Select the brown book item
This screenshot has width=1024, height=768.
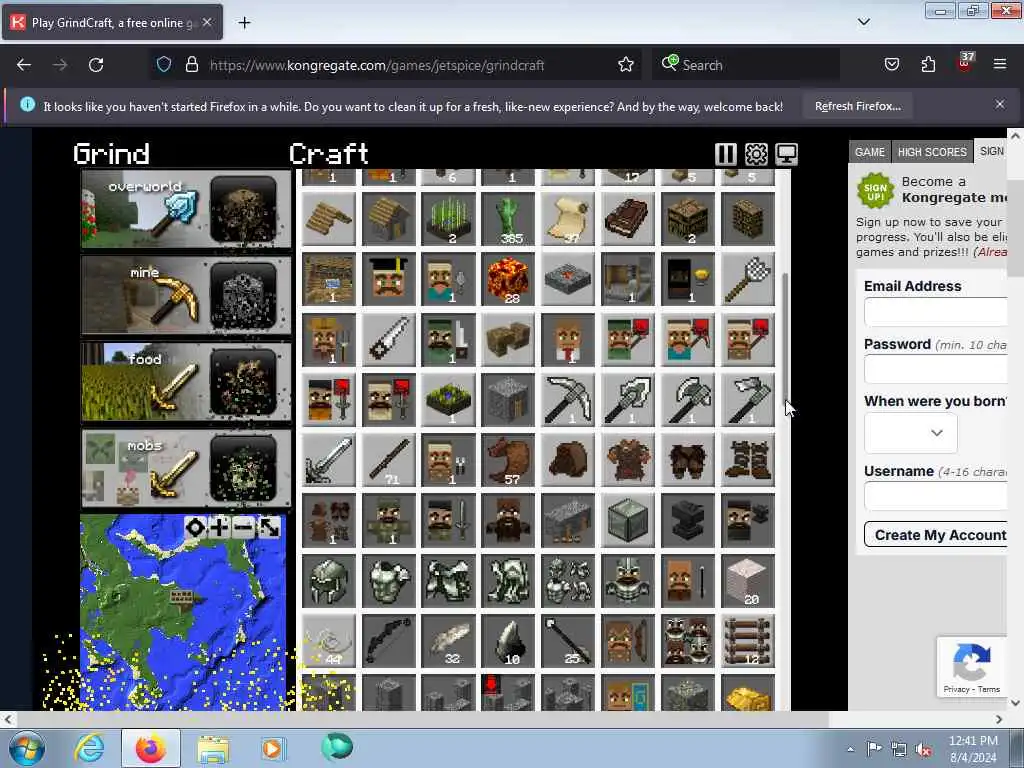[x=628, y=219]
